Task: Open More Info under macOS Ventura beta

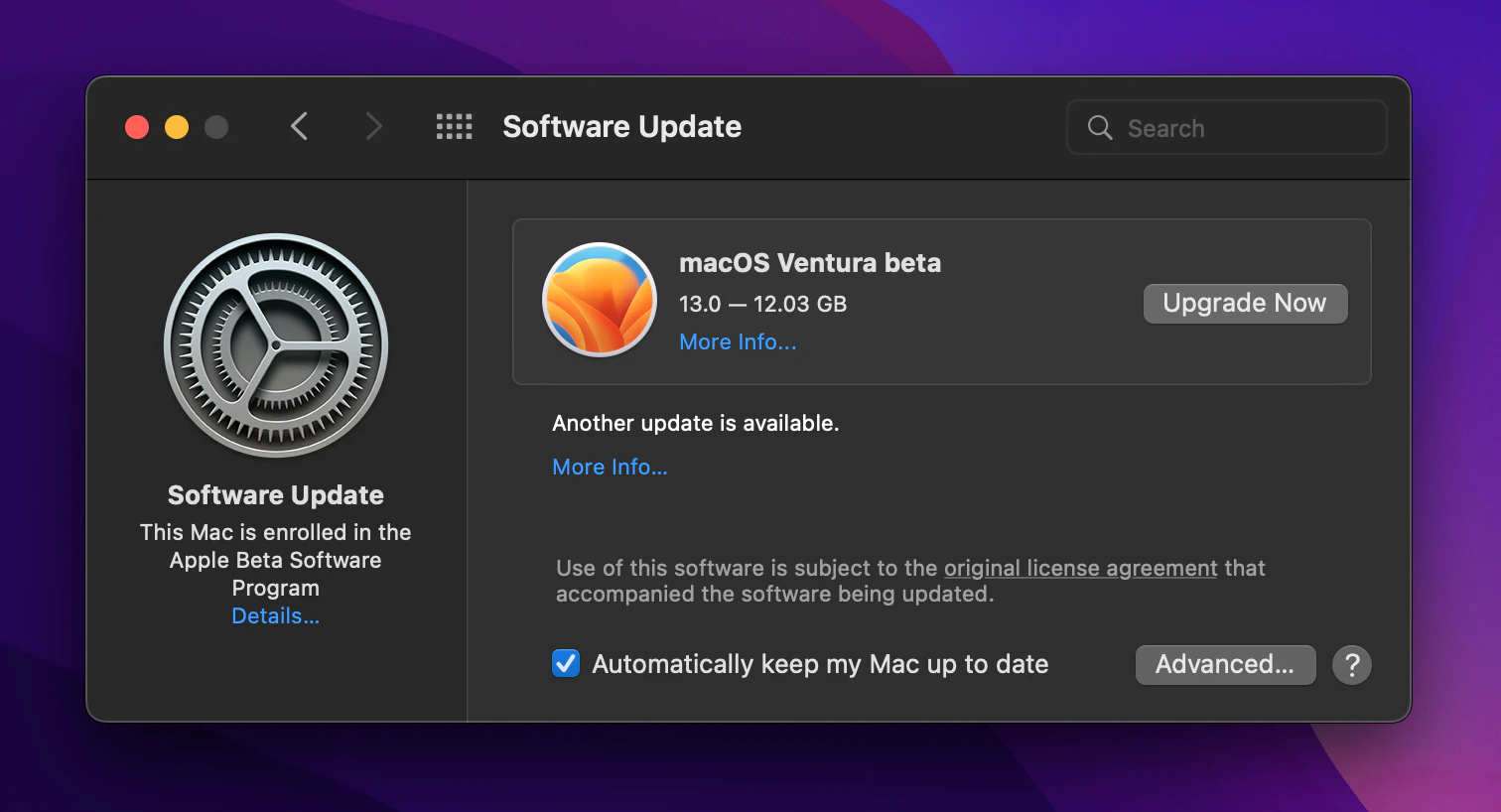Action: (x=738, y=341)
